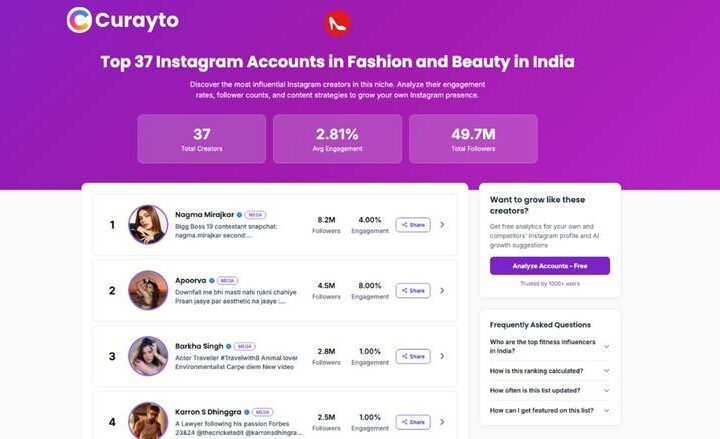The width and height of the screenshot is (720, 439).
Task: Expand the top fitness influencers FAQ
Action: [x=606, y=346]
